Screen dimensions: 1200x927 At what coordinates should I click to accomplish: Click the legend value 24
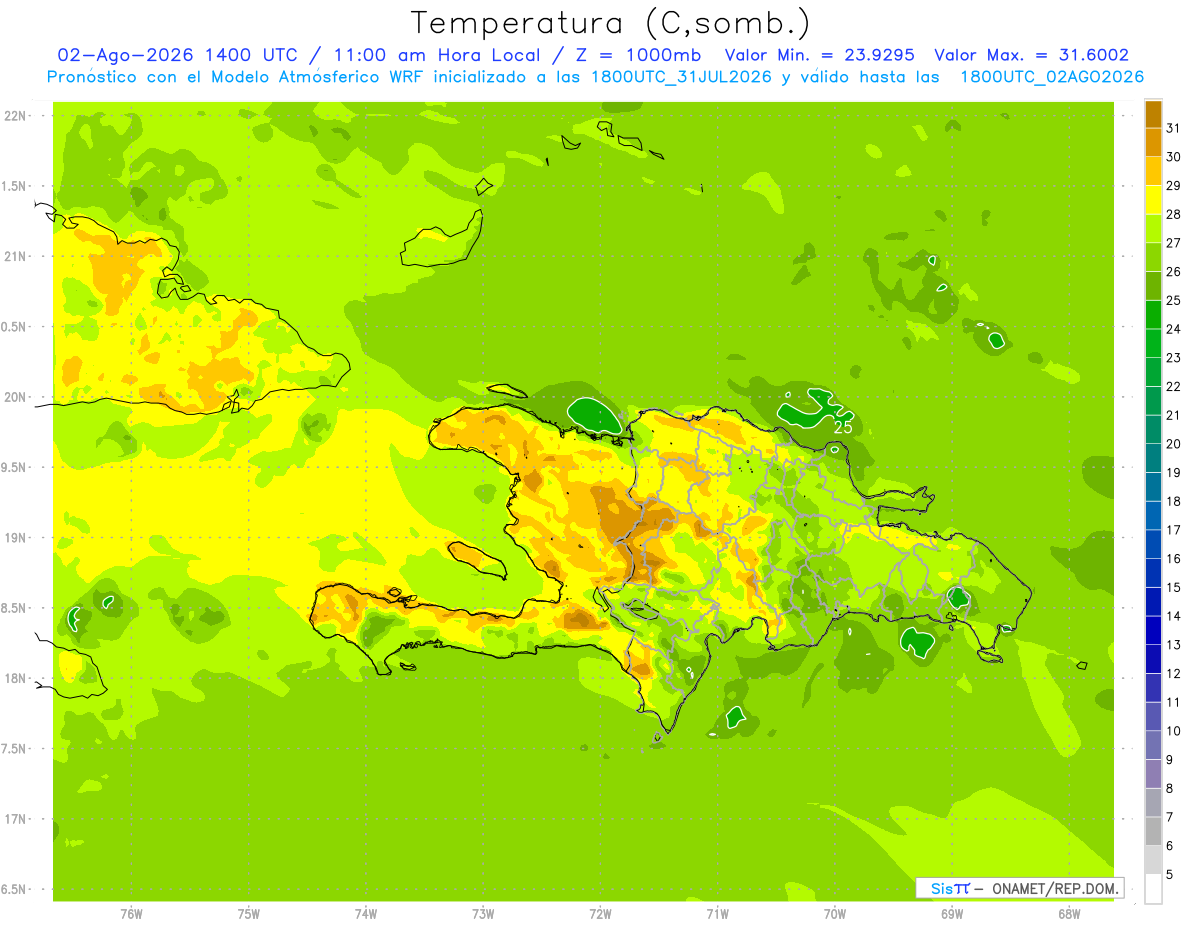(x=1173, y=328)
